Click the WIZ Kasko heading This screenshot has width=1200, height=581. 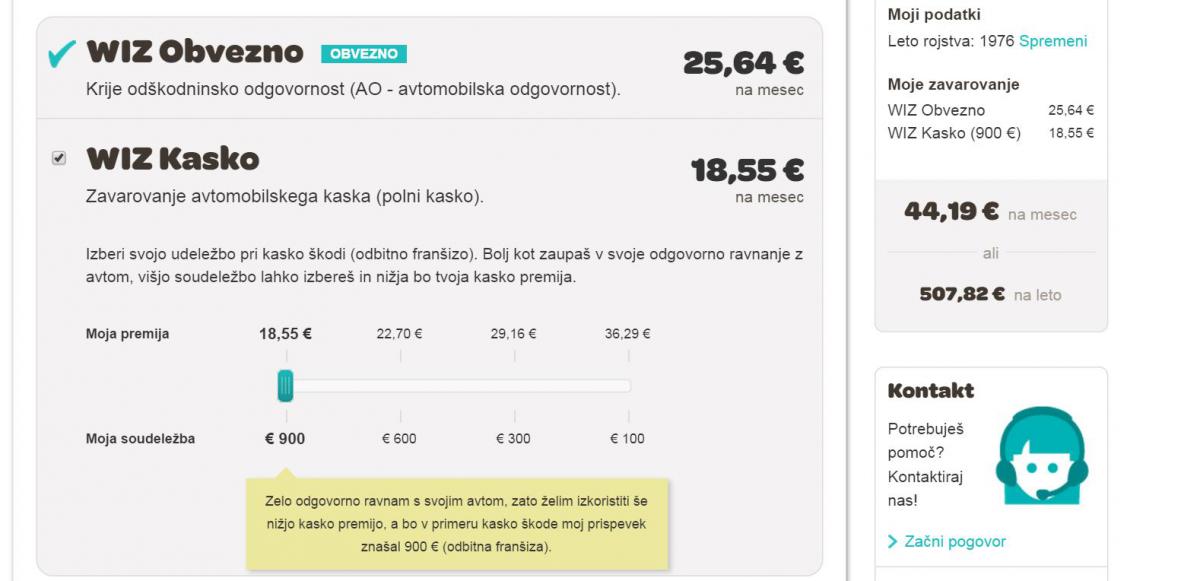(173, 159)
